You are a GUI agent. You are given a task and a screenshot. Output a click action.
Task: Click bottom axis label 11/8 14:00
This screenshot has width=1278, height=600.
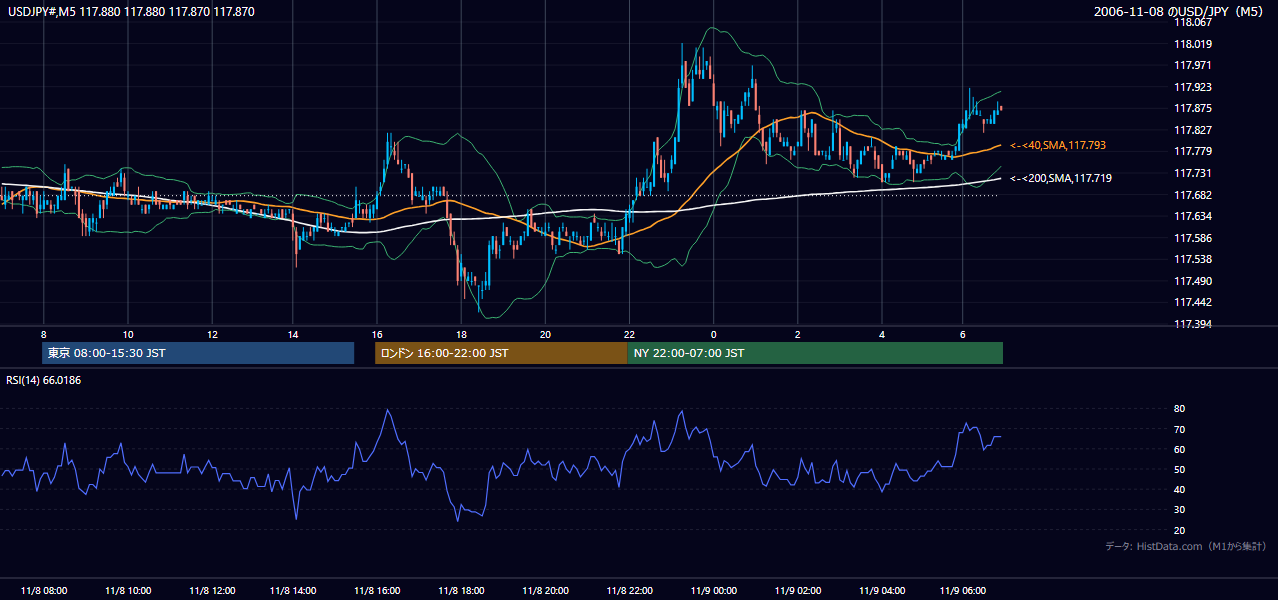pos(294,591)
